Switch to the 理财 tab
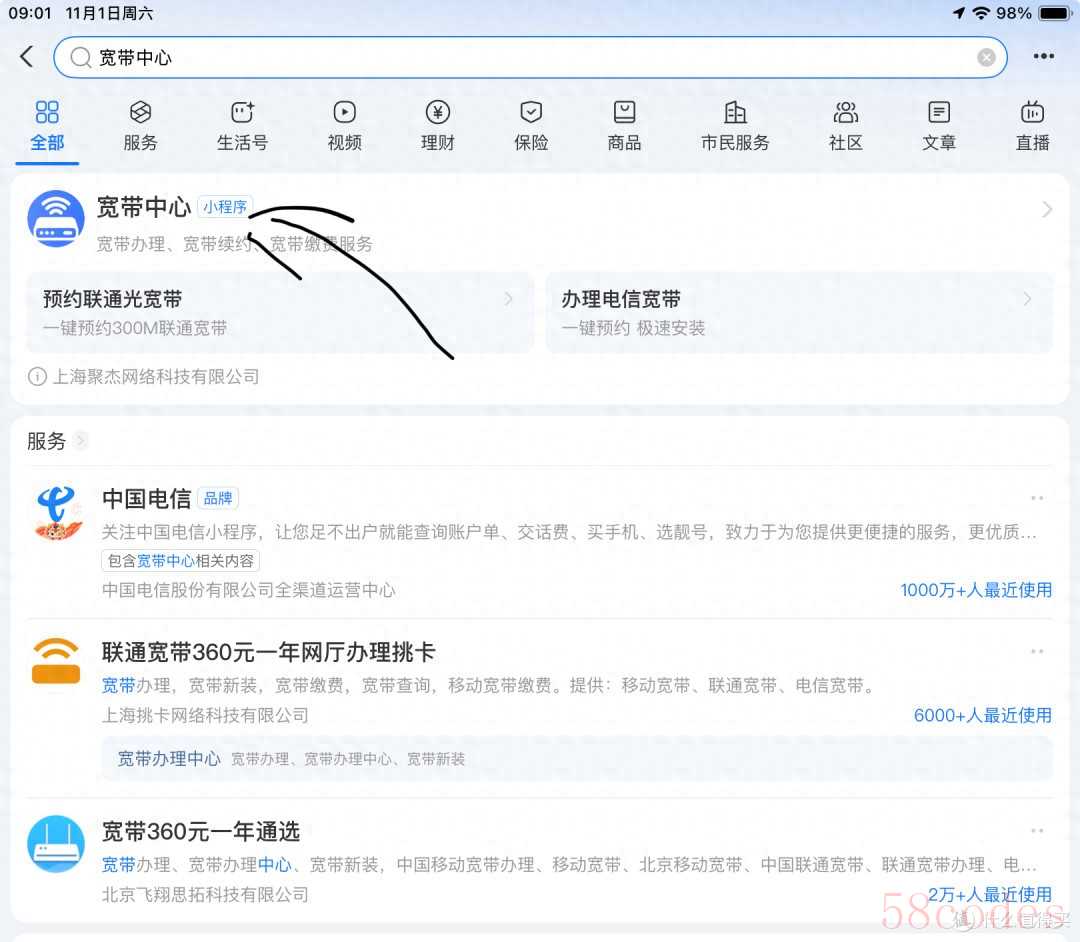 437,126
